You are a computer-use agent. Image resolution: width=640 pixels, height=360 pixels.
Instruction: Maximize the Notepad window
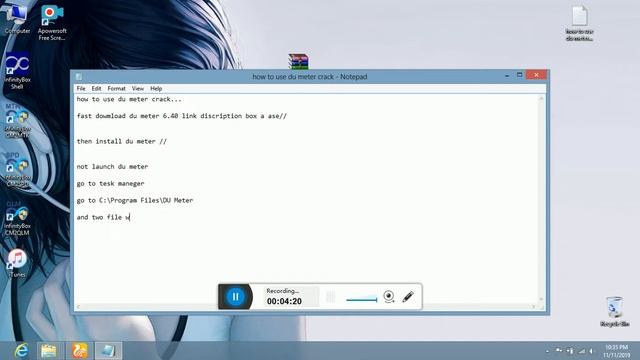click(x=519, y=75)
